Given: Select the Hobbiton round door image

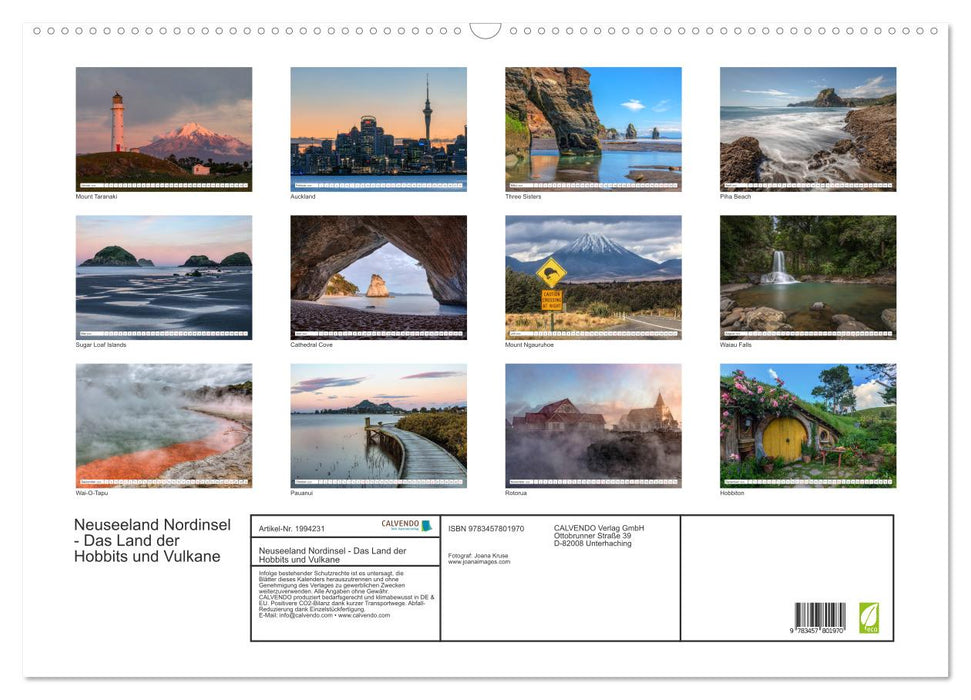Looking at the screenshot, I should 807,425.
